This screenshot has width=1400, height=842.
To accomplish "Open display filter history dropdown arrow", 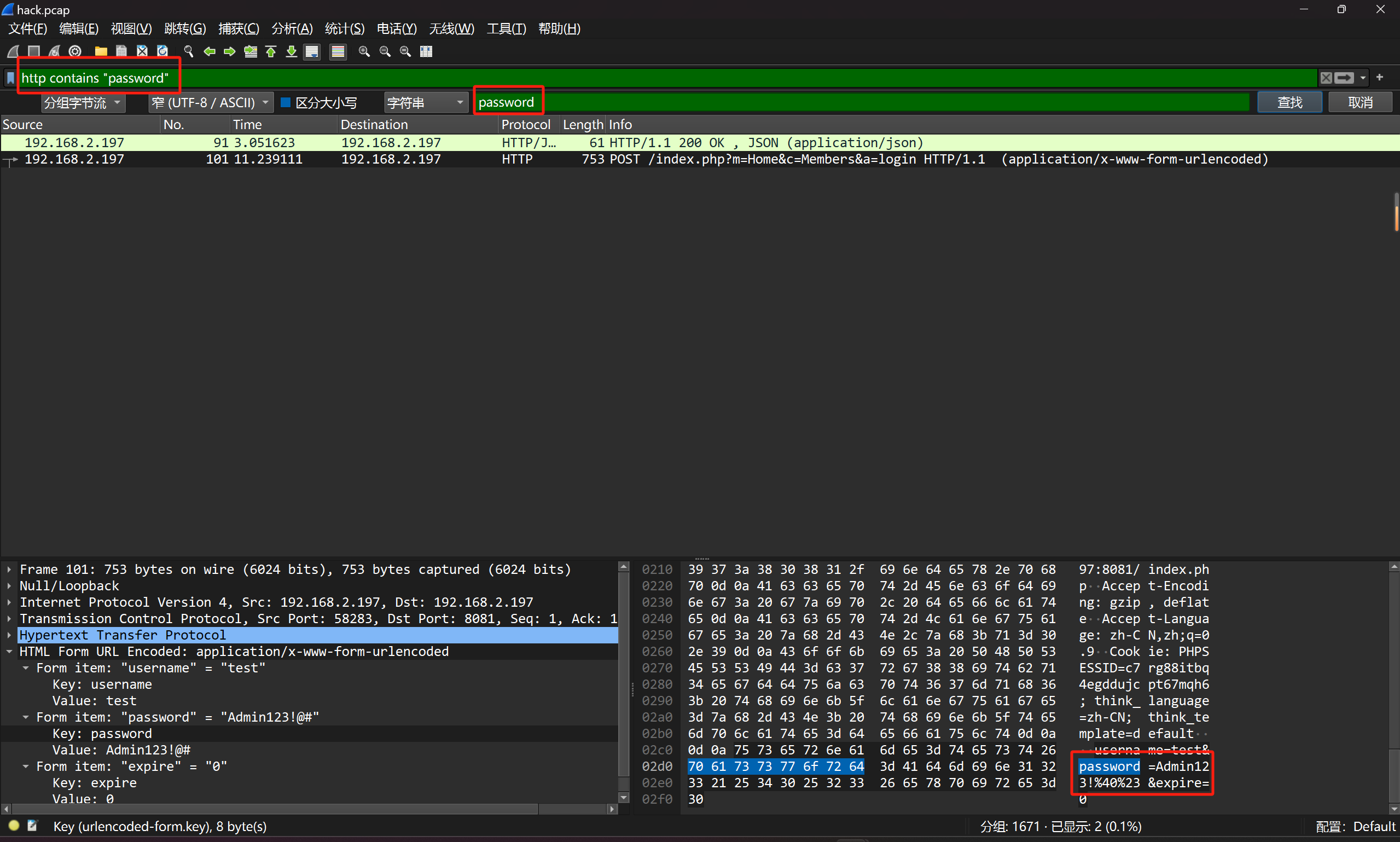I will click(1363, 78).
